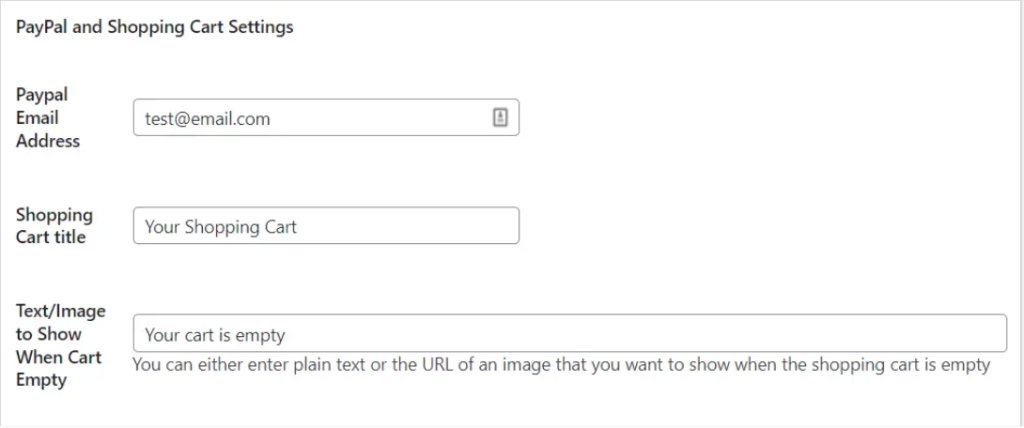Place cursor on "test@email.com" text
Viewport: 1024px width, 428px height.
tap(207, 119)
